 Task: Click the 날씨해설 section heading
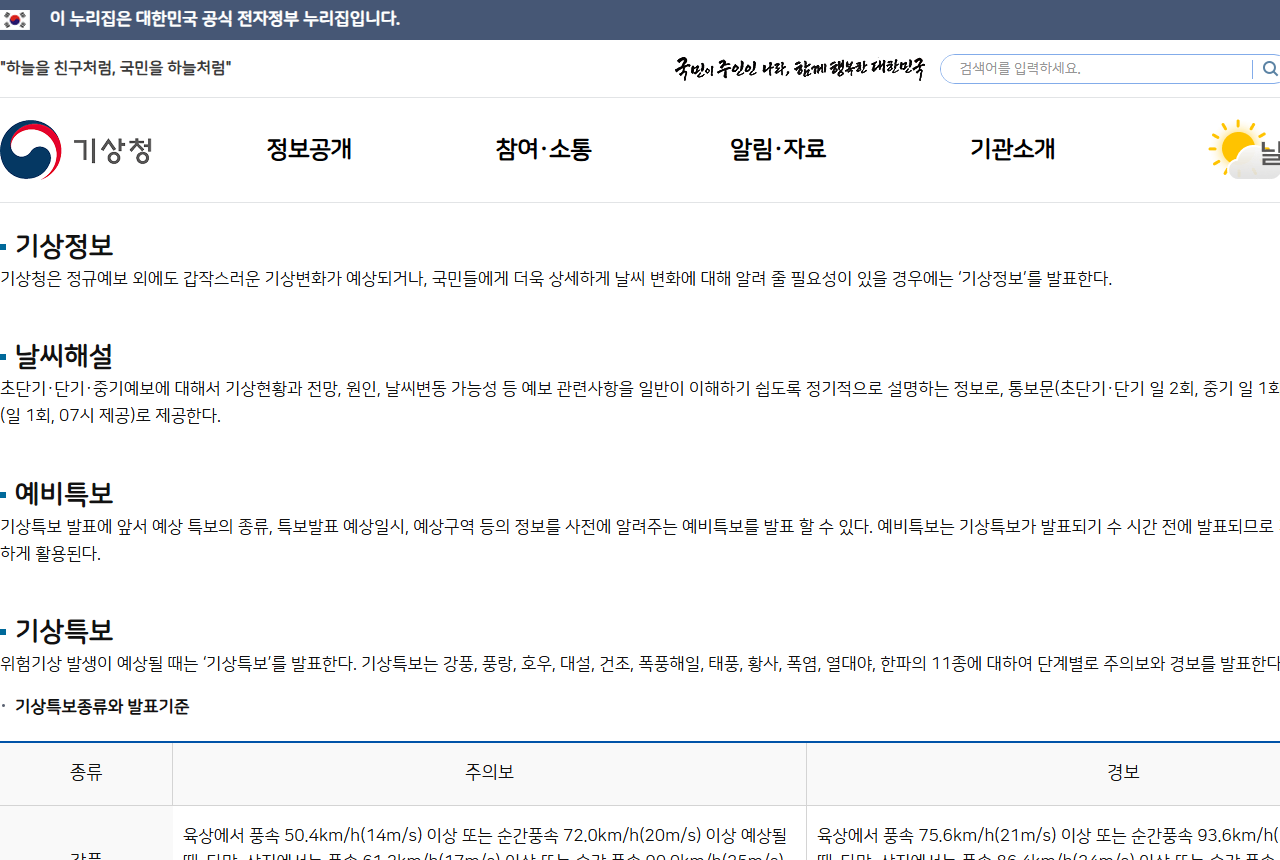64,355
